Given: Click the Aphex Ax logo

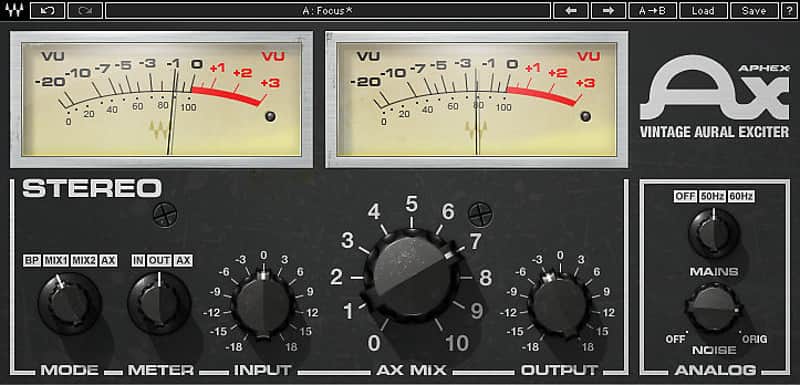Looking at the screenshot, I should [714, 87].
